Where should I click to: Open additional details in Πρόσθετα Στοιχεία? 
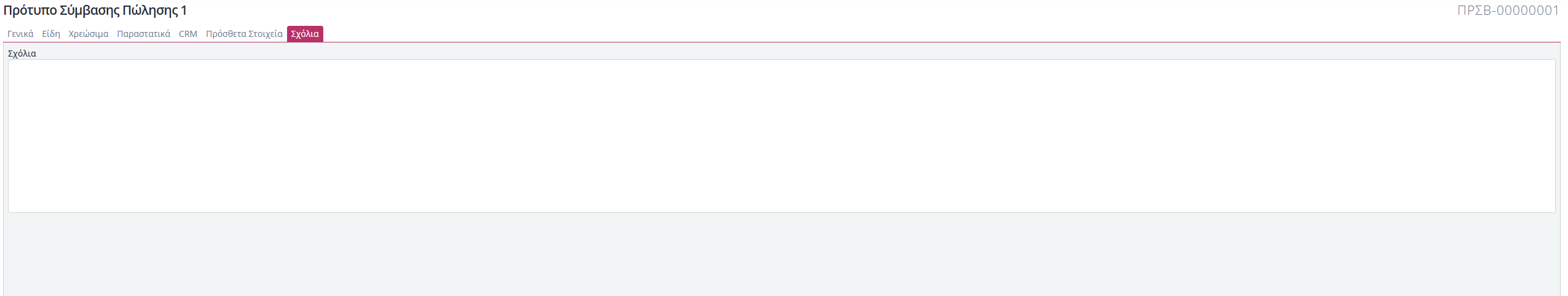[244, 34]
